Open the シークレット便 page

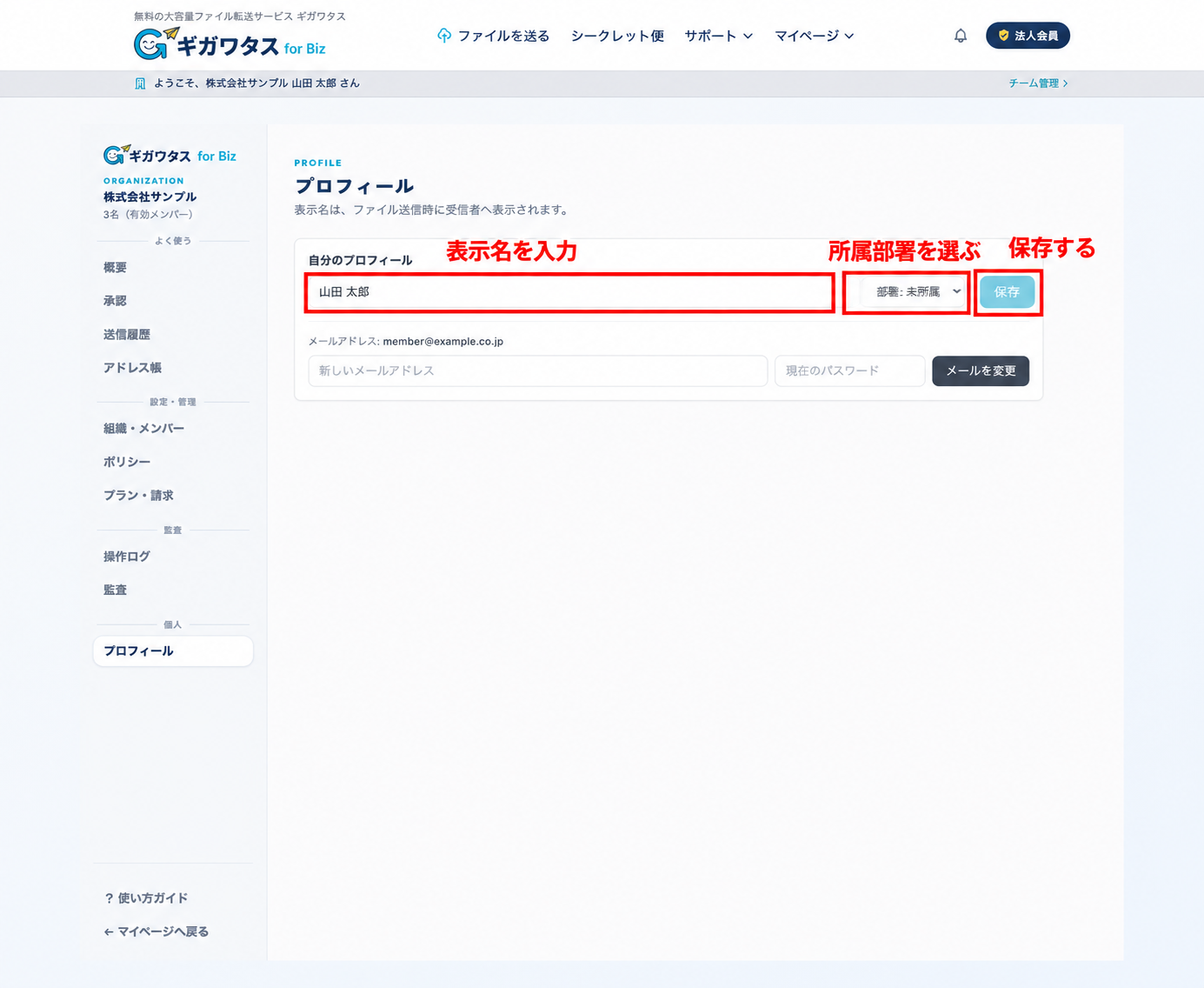(x=617, y=36)
